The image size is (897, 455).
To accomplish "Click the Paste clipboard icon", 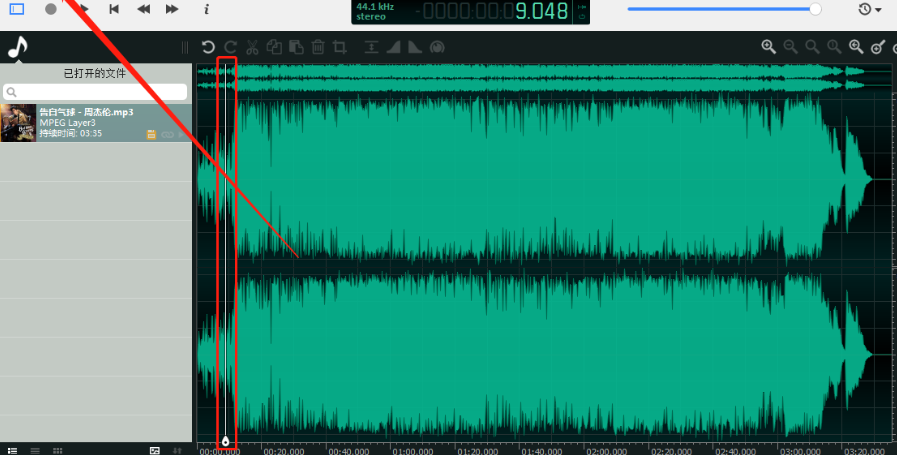I will click(x=296, y=47).
